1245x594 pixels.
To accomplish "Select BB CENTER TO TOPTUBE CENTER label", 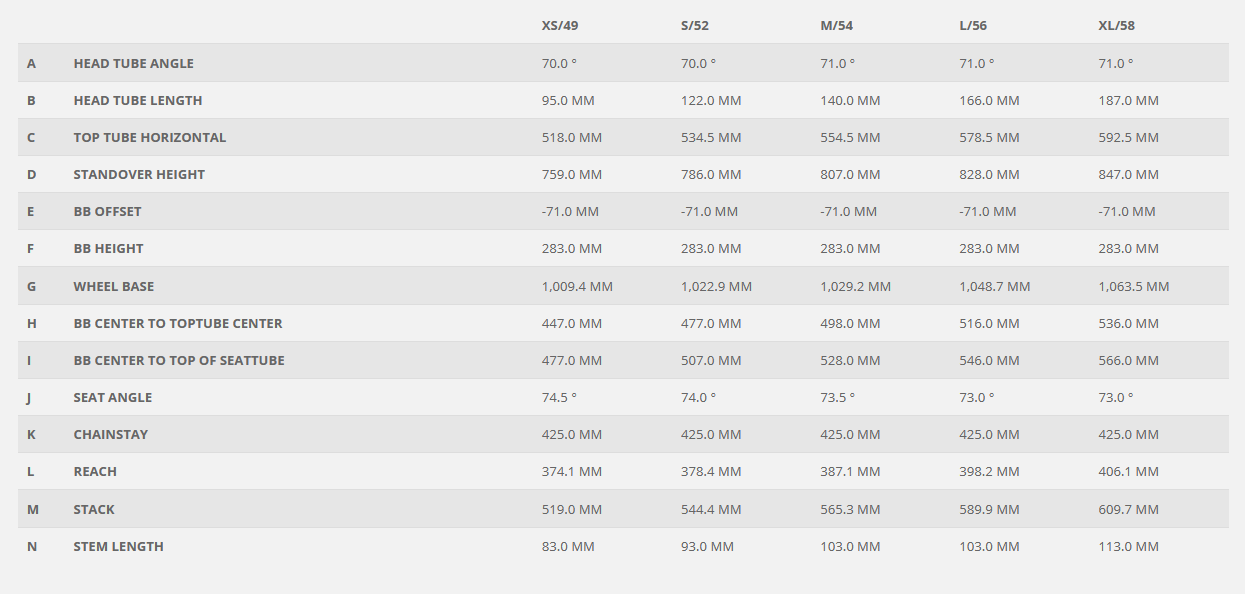I will click(x=178, y=323).
